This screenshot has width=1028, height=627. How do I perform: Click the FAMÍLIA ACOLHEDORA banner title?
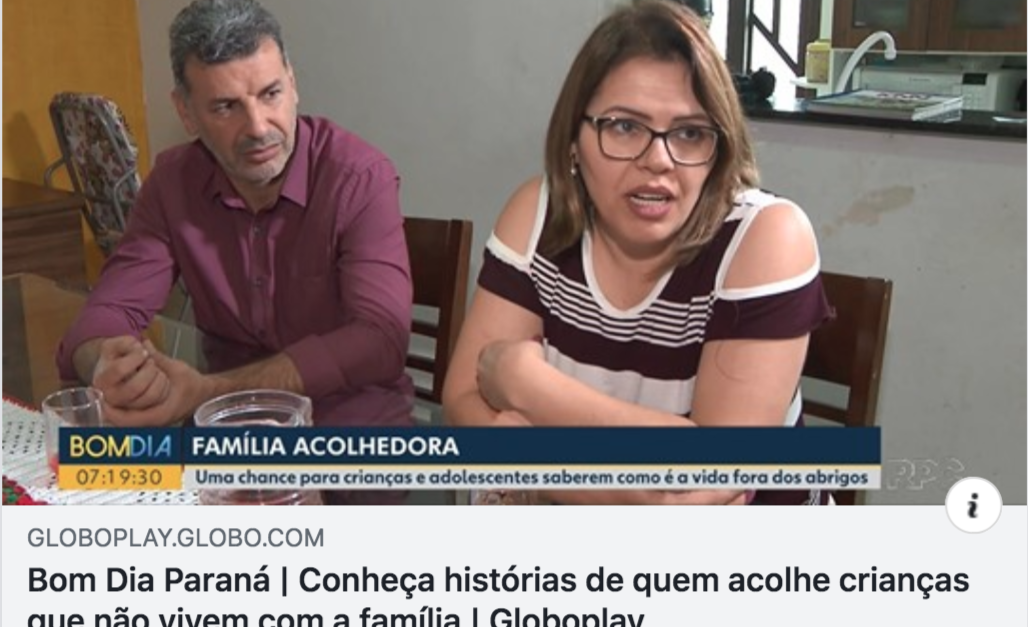[325, 447]
